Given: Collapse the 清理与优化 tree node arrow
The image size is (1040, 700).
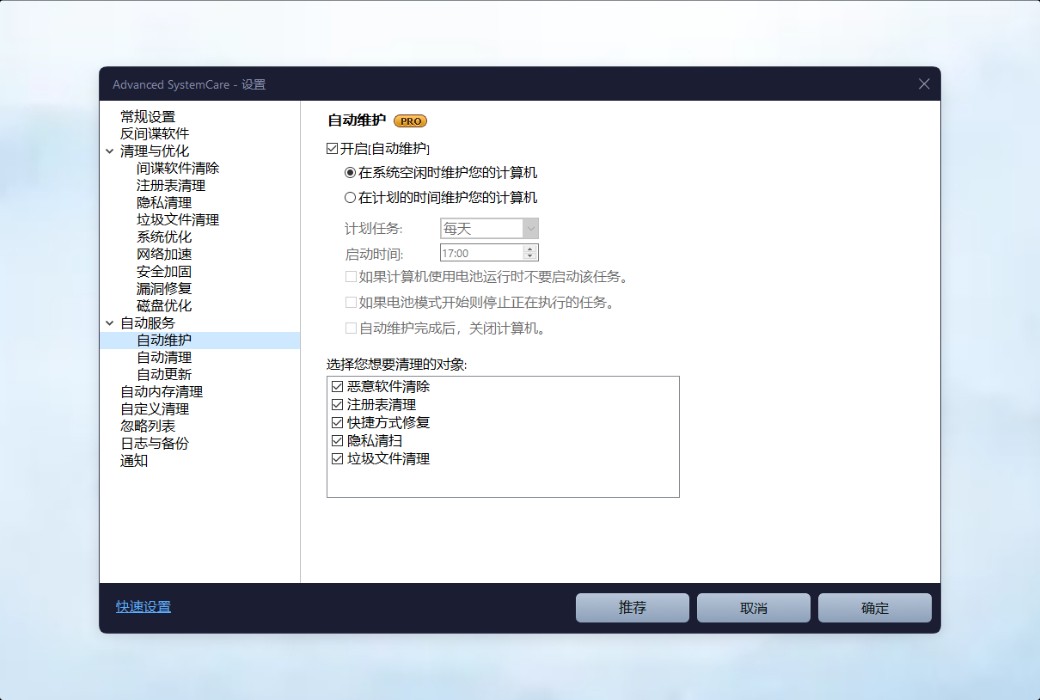Looking at the screenshot, I should 109,151.
